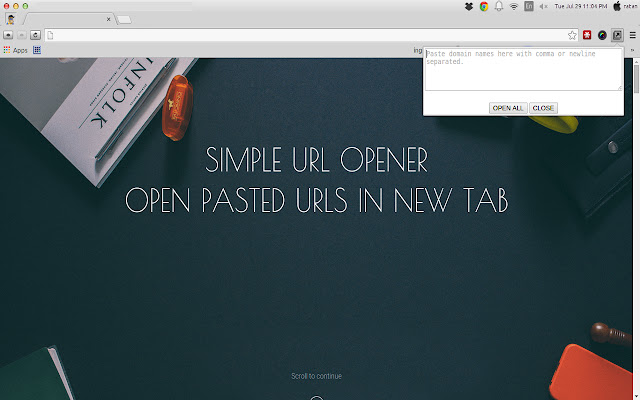
Task: Bookmark this page with the star icon
Action: coord(572,35)
